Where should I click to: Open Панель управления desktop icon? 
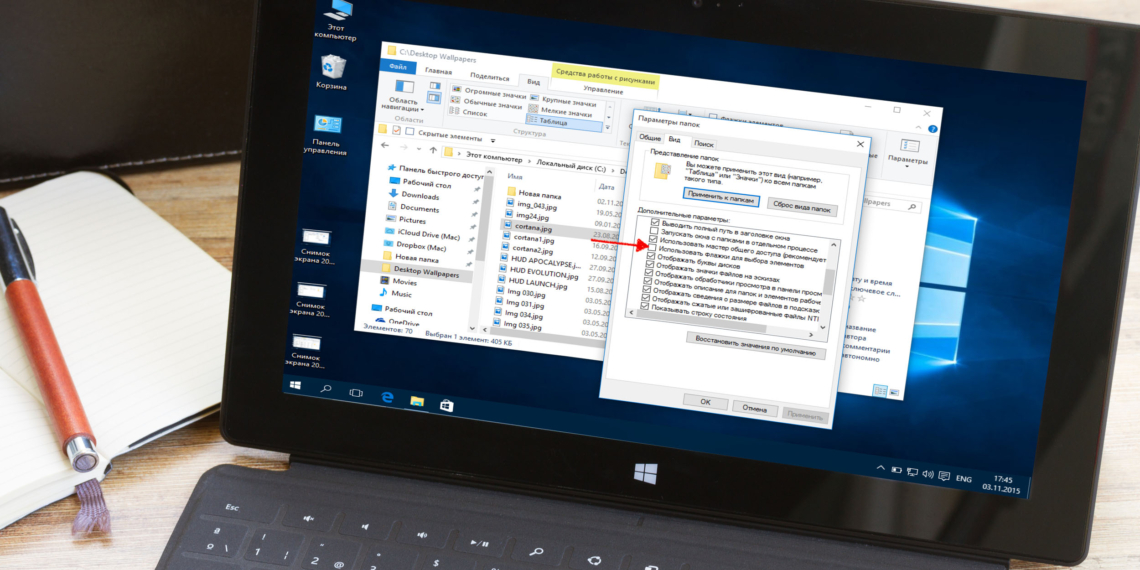327,126
